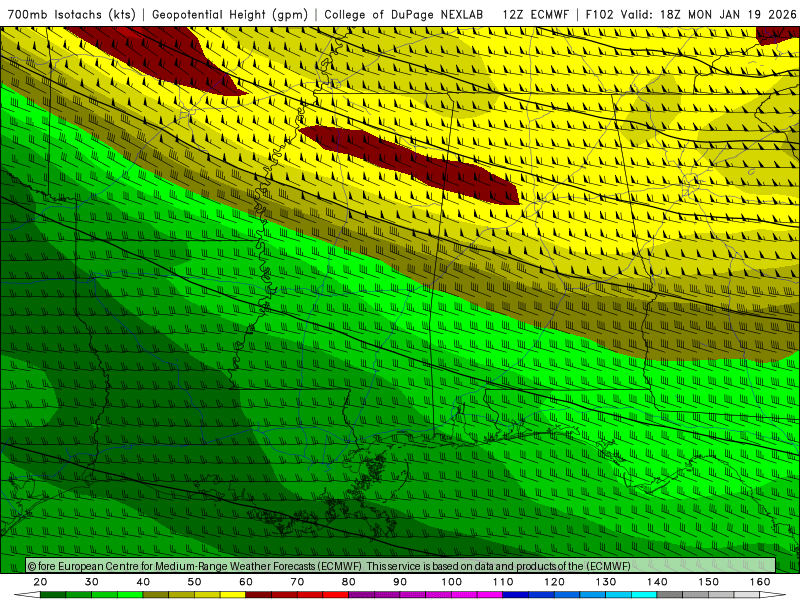Image resolution: width=800 pixels, height=600 pixels.
Task: Click the "12Z ECMWF" model run label
Action: (536, 15)
